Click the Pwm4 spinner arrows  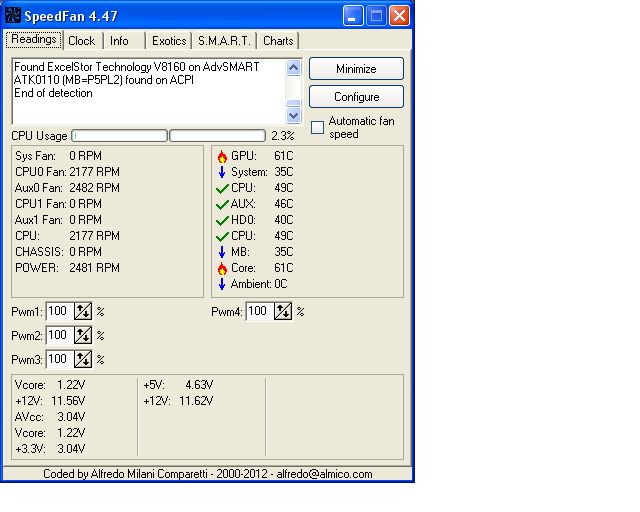coord(283,312)
